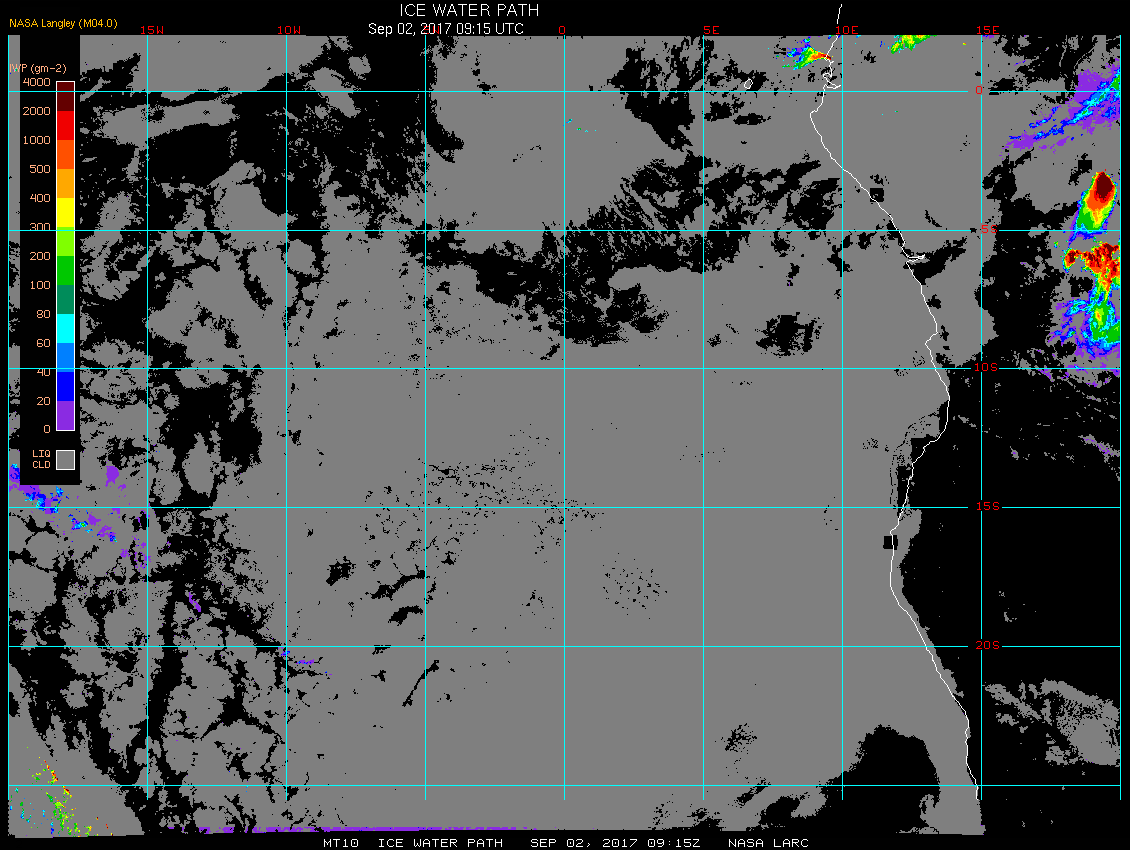Select the light green 200–300 legend swatch

[x=66, y=242]
